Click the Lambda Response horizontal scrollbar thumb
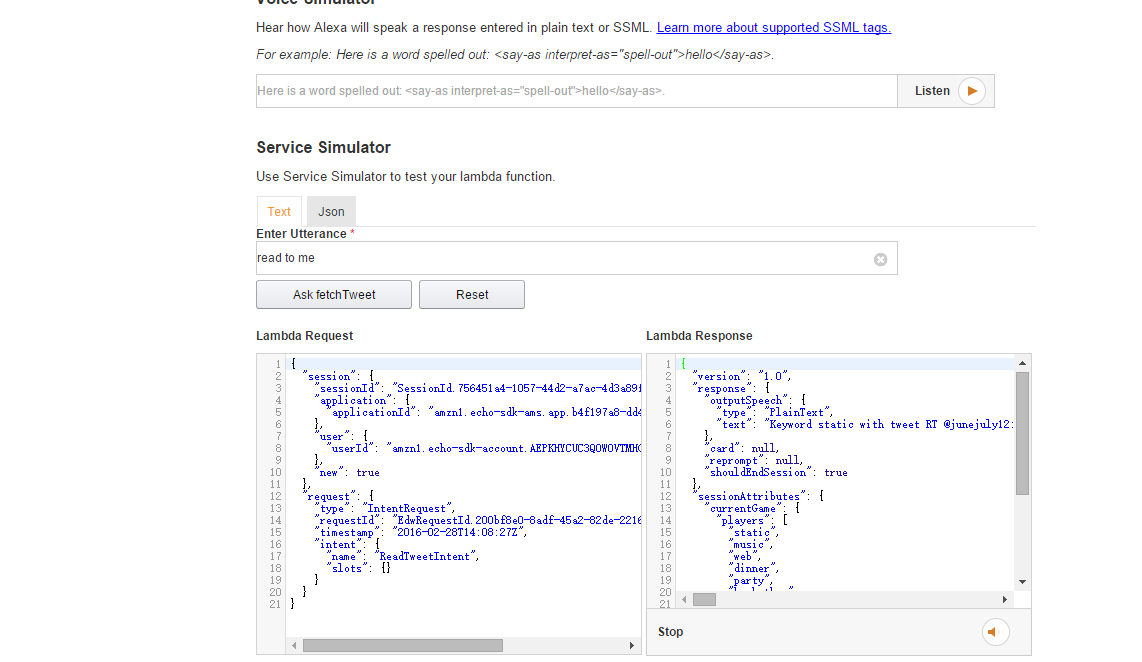The image size is (1142, 662). click(x=704, y=599)
